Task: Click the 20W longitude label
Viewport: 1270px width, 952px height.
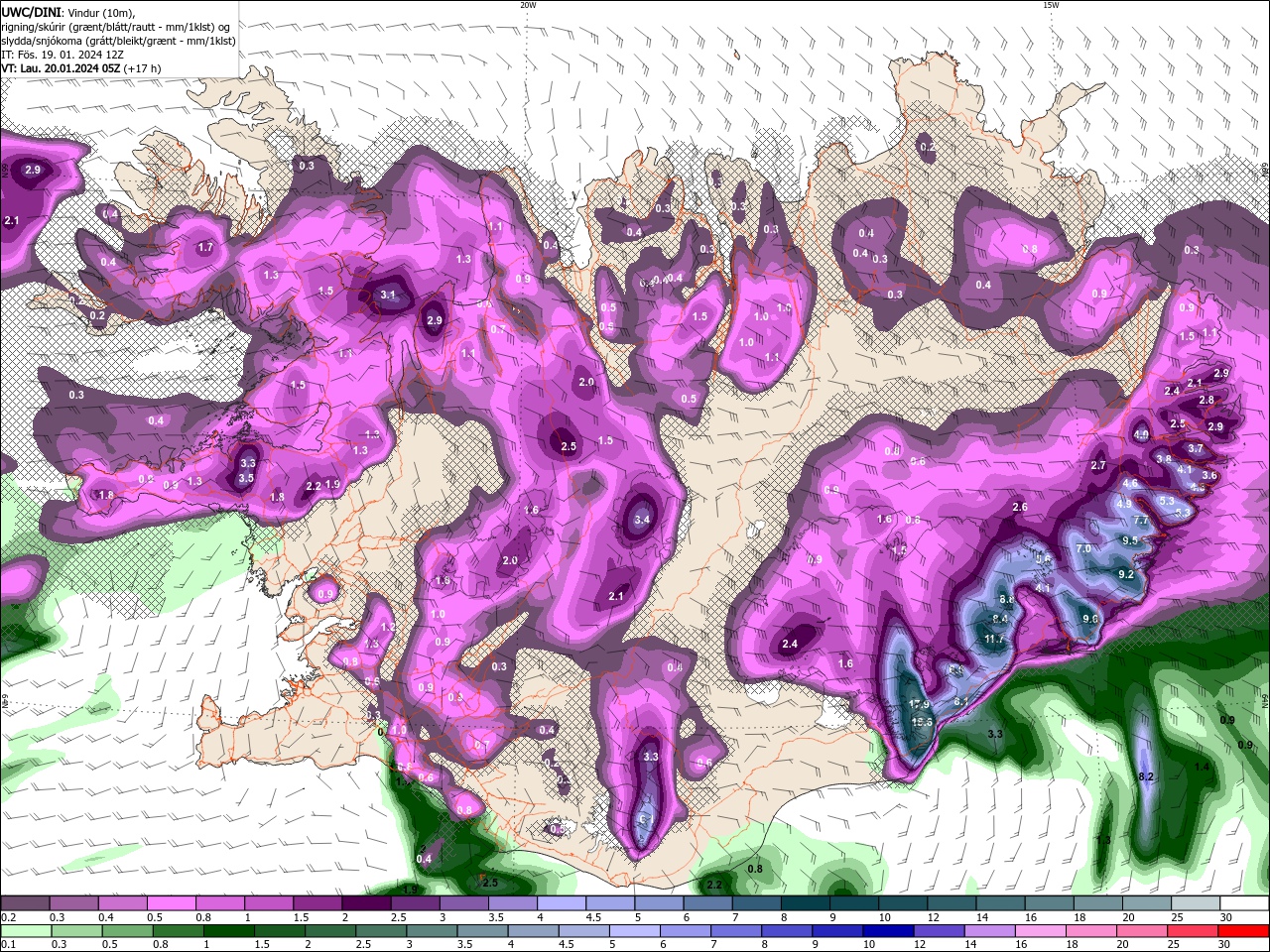Action: click(x=528, y=5)
